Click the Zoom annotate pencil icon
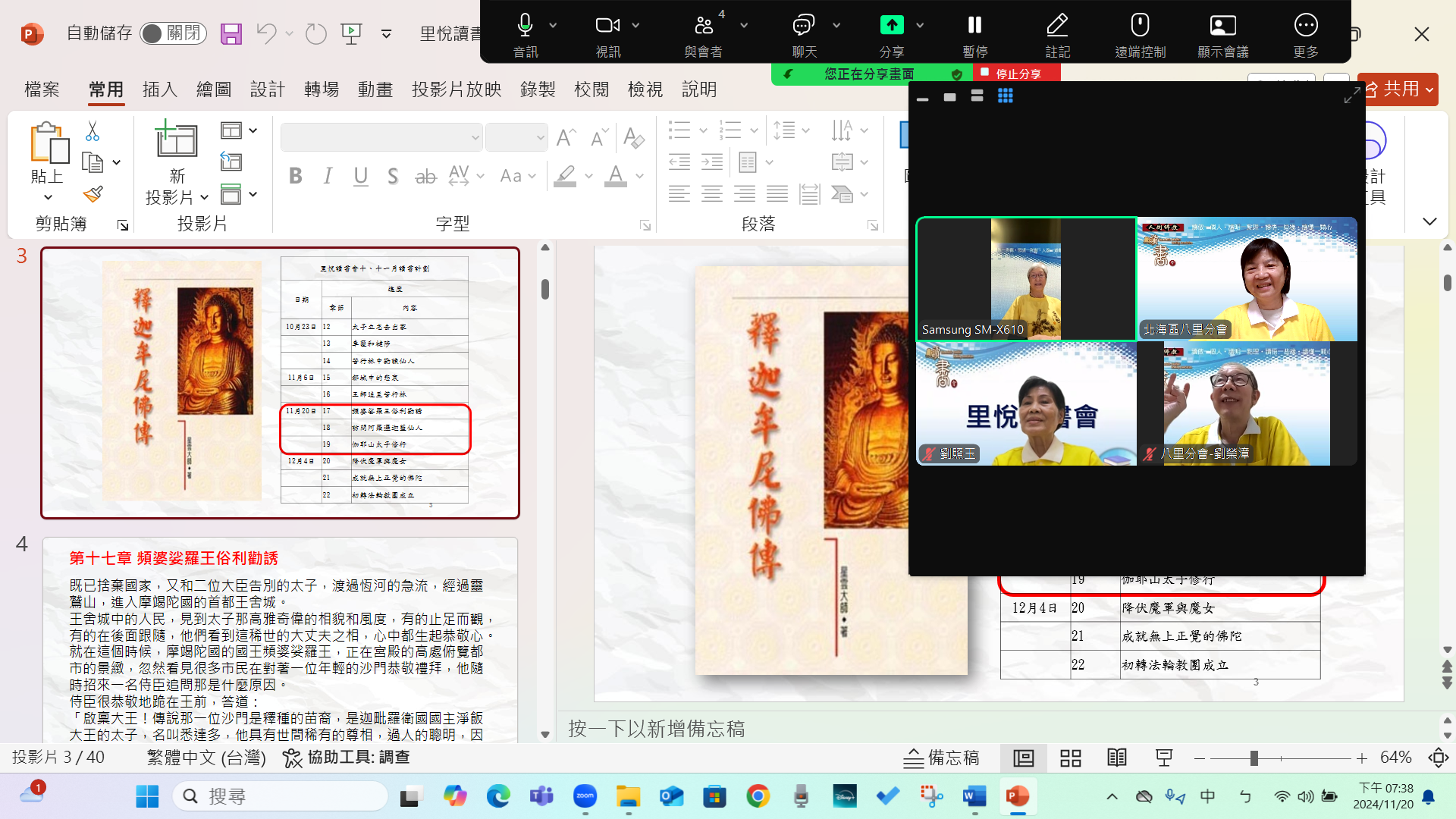Viewport: 1456px width, 819px height. pos(1057,26)
